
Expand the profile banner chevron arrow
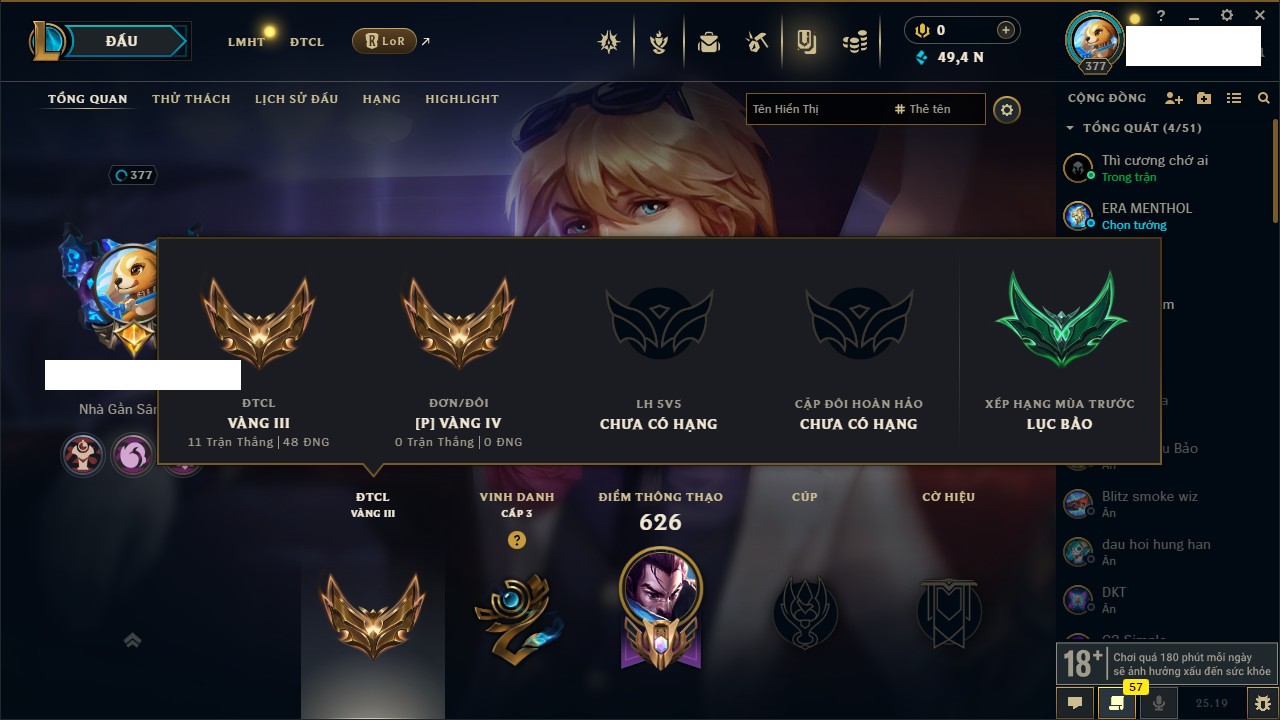tap(132, 640)
